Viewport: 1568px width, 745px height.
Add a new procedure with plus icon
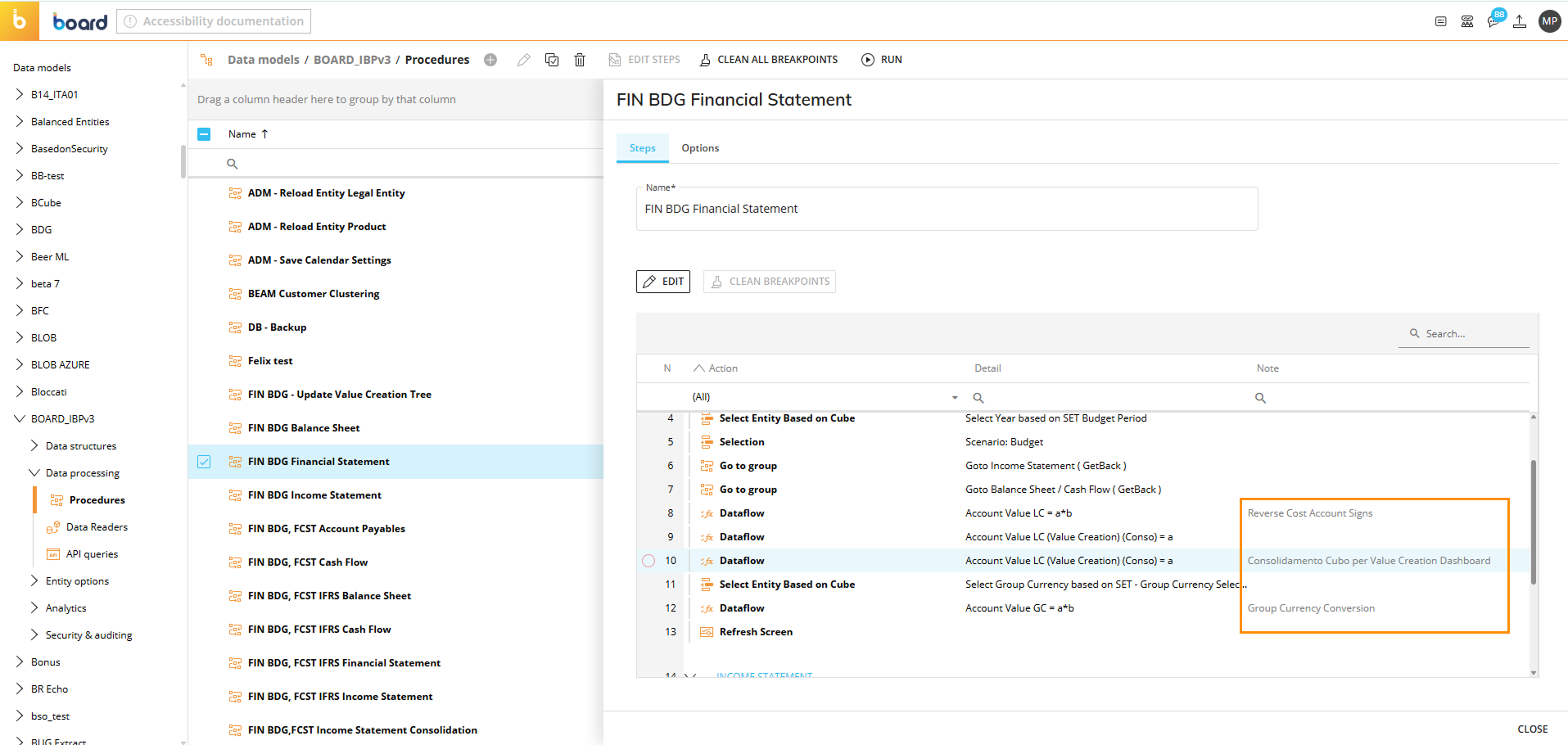pyautogui.click(x=490, y=60)
